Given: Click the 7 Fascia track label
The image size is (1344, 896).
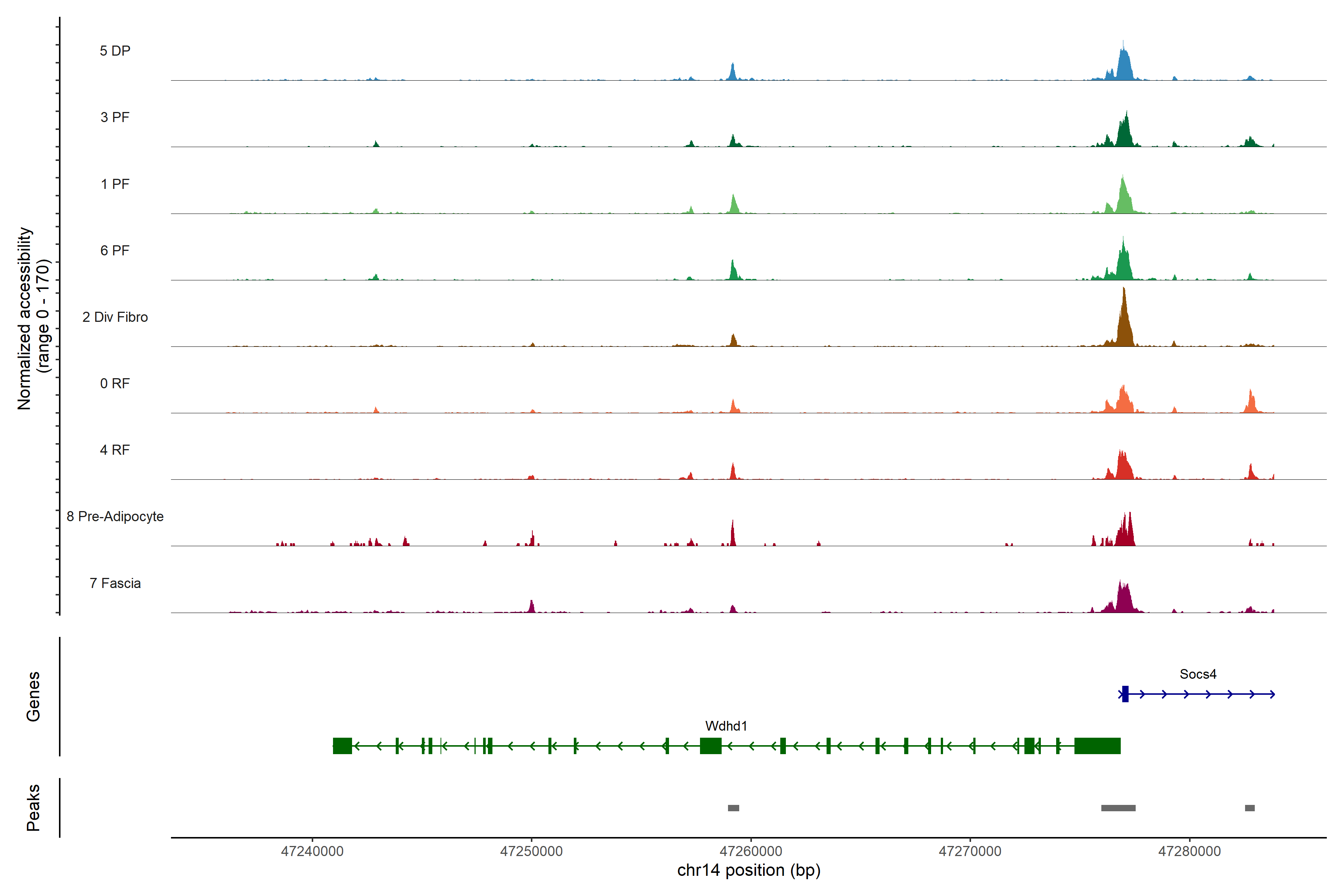Looking at the screenshot, I should (x=115, y=583).
